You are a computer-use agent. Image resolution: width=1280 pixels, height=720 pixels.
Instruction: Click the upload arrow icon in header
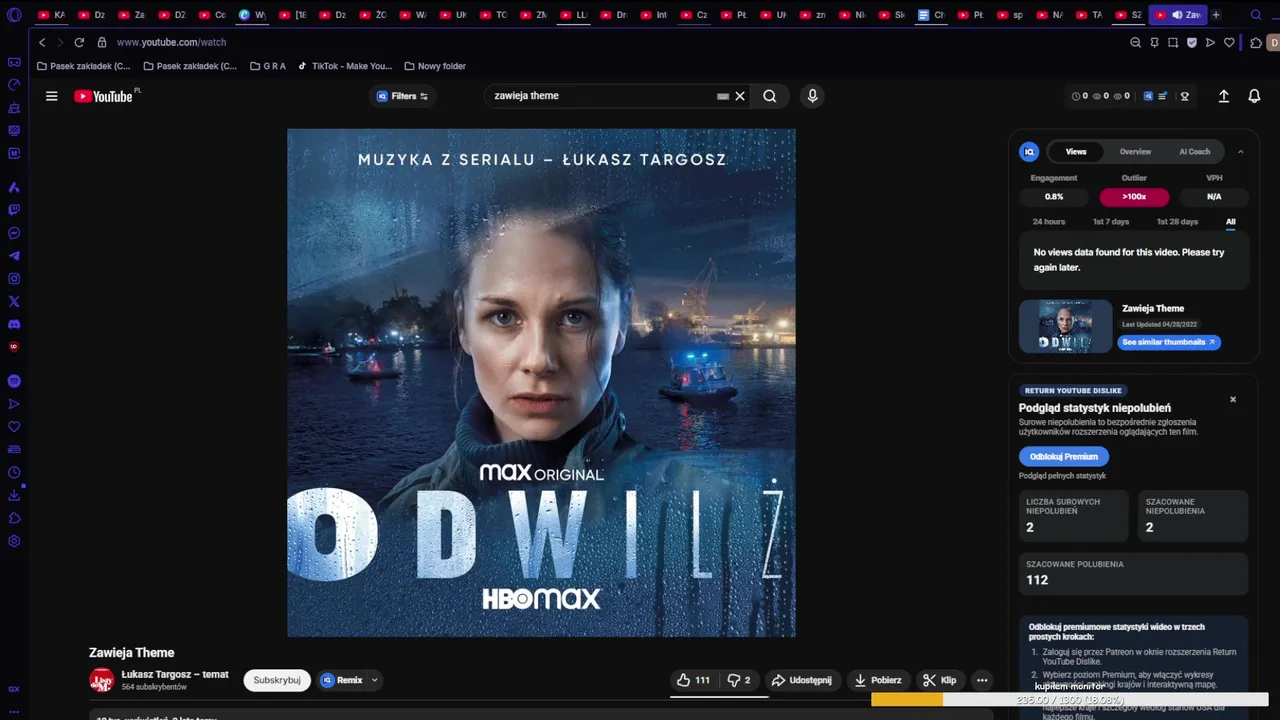point(1223,96)
